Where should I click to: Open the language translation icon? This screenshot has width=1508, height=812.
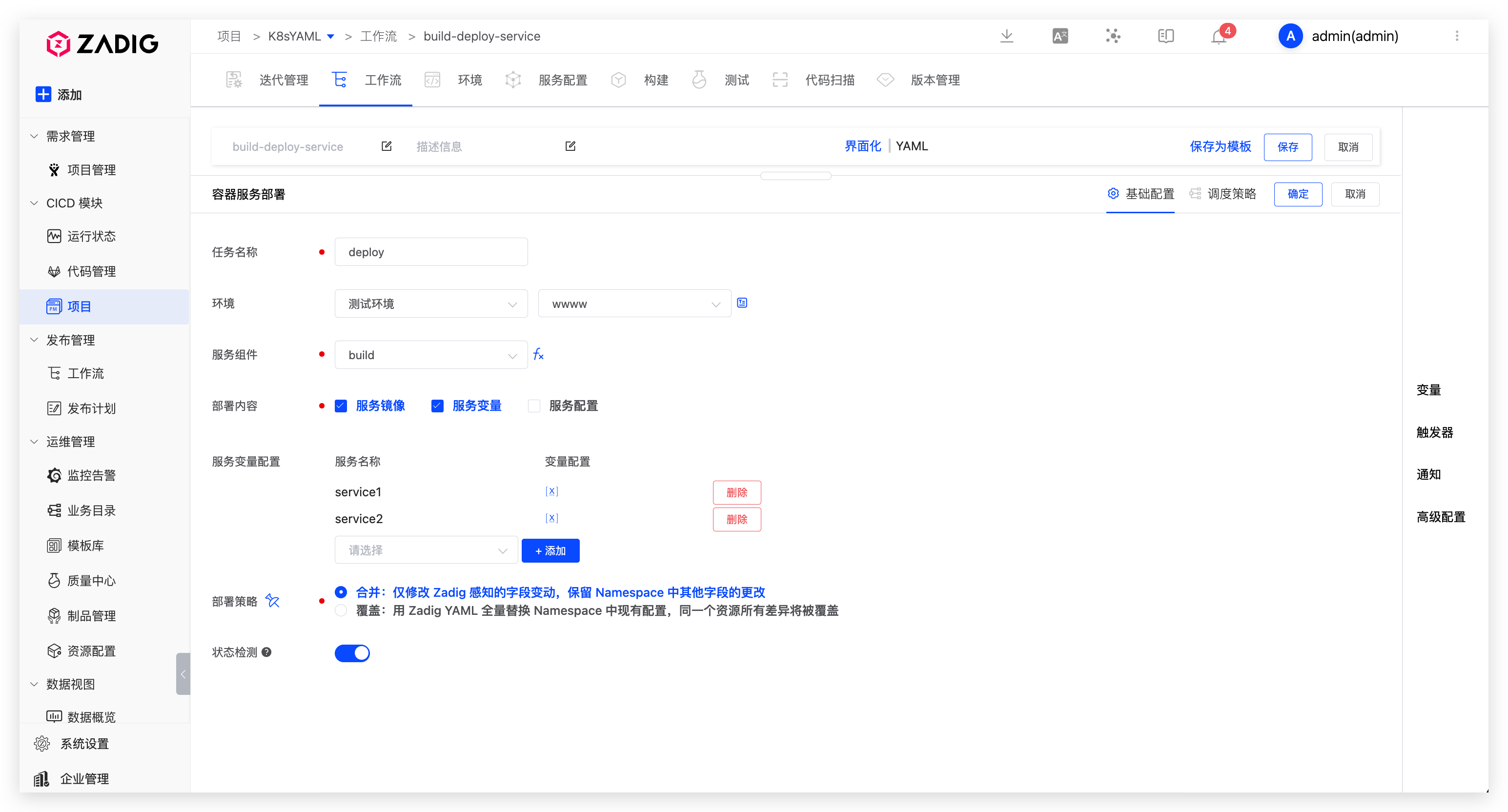coord(1060,36)
